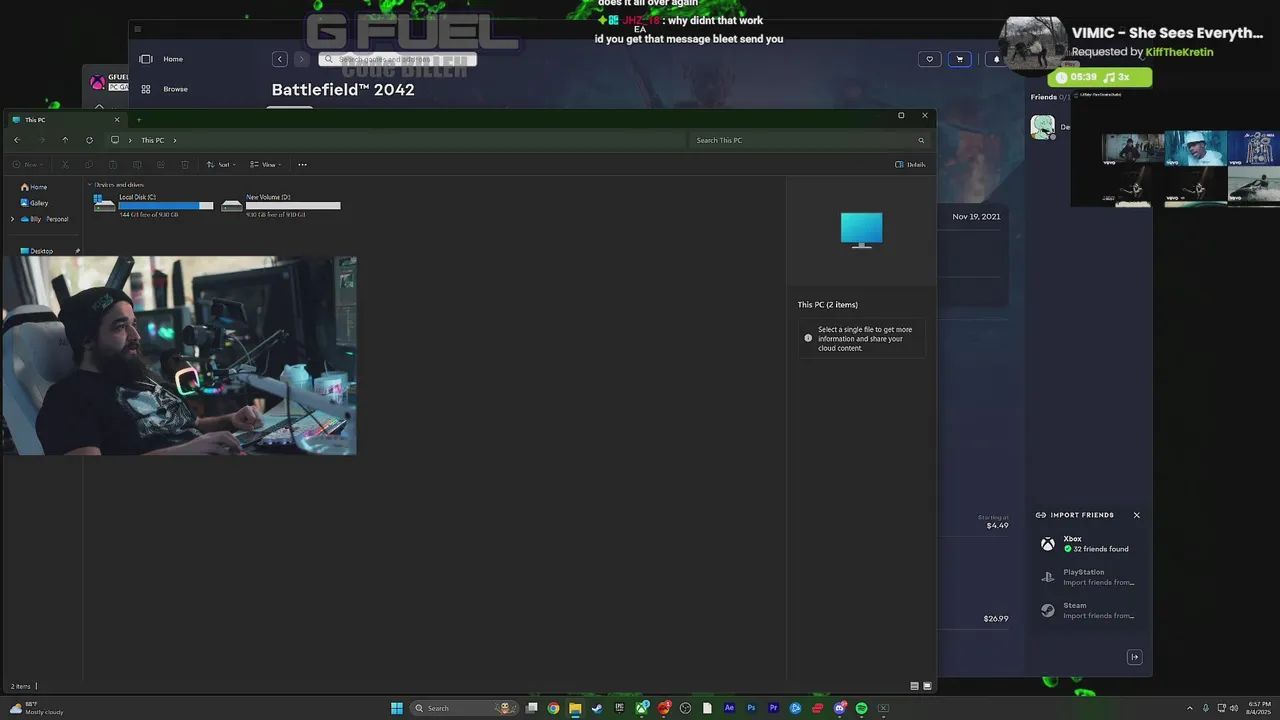Open After Effects from taskbar

pyautogui.click(x=729, y=708)
